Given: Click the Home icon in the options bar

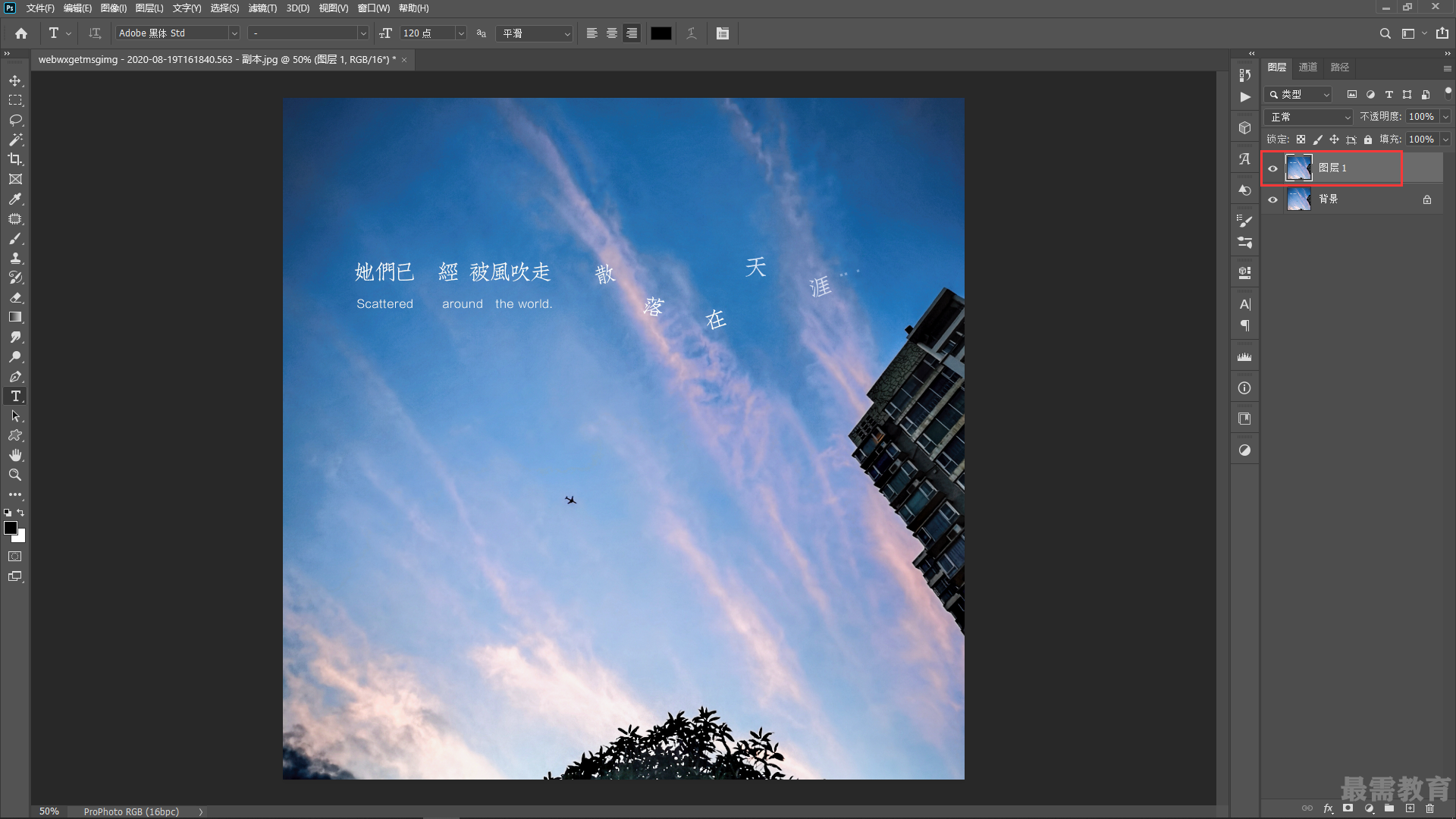Looking at the screenshot, I should (x=21, y=33).
